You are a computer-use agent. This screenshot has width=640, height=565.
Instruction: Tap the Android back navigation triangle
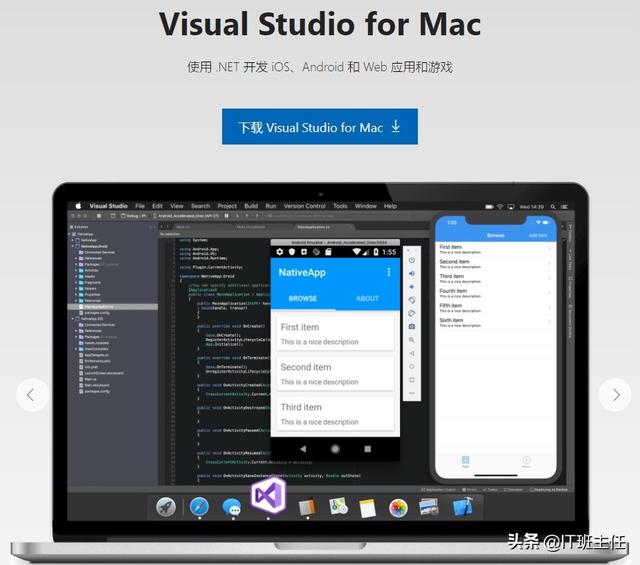pos(302,449)
